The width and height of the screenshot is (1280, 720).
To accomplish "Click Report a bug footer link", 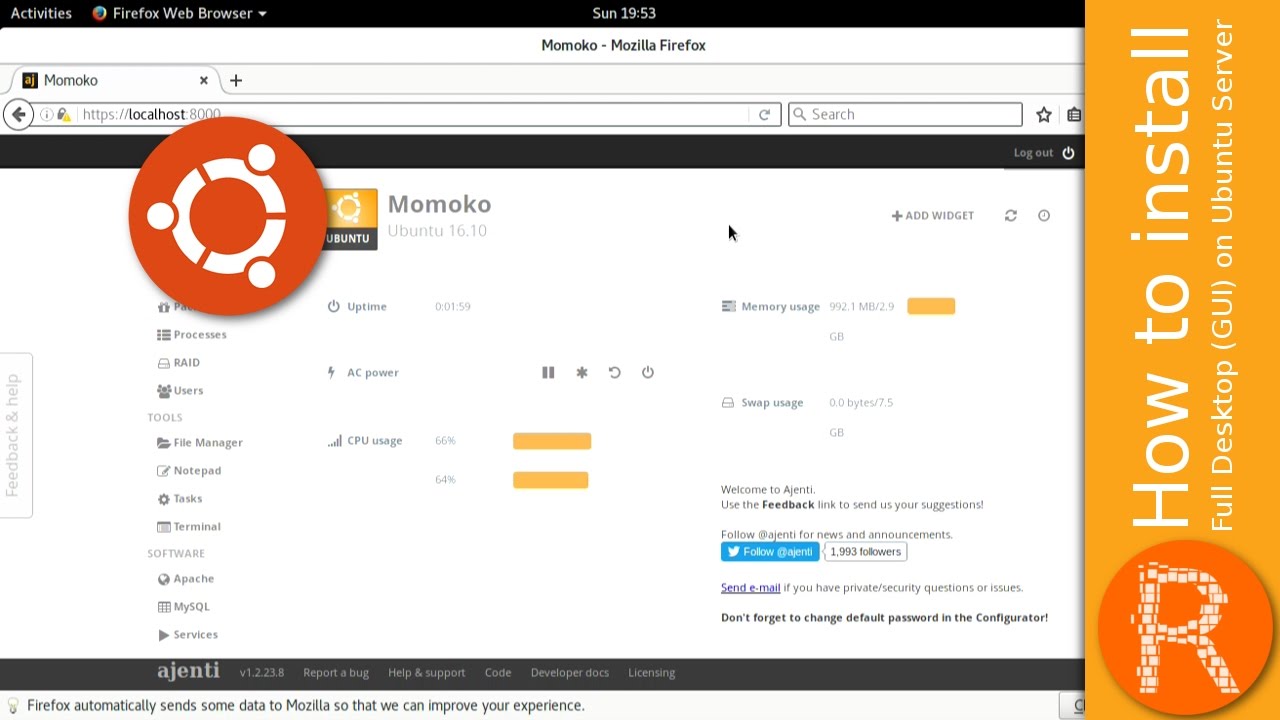I will click(x=336, y=673).
